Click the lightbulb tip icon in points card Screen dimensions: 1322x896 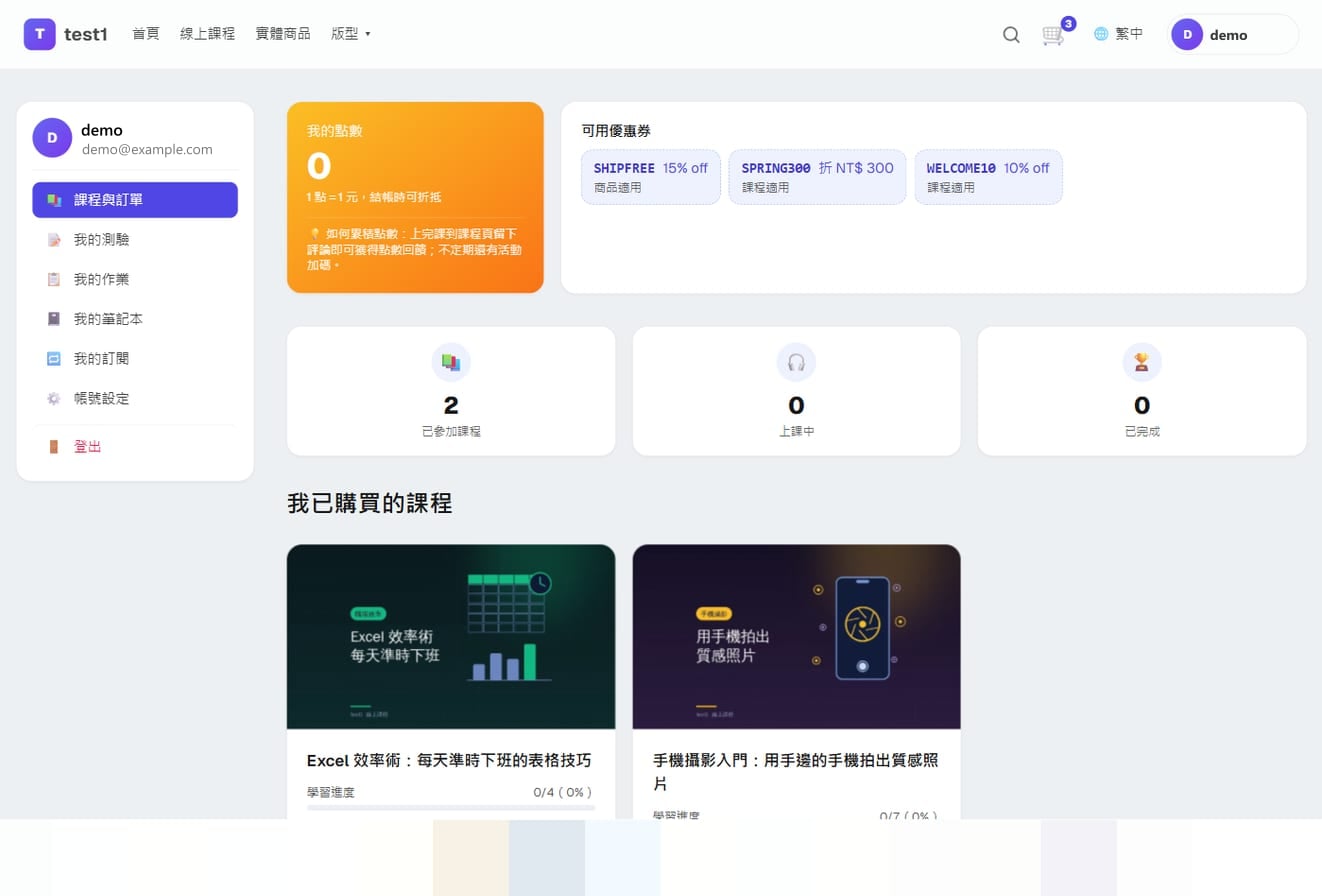click(314, 233)
